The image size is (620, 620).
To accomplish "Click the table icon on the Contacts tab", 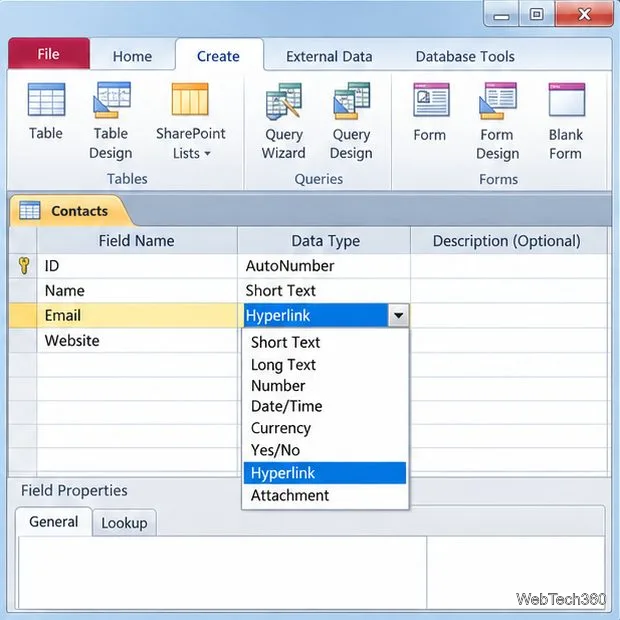I will [x=30, y=210].
